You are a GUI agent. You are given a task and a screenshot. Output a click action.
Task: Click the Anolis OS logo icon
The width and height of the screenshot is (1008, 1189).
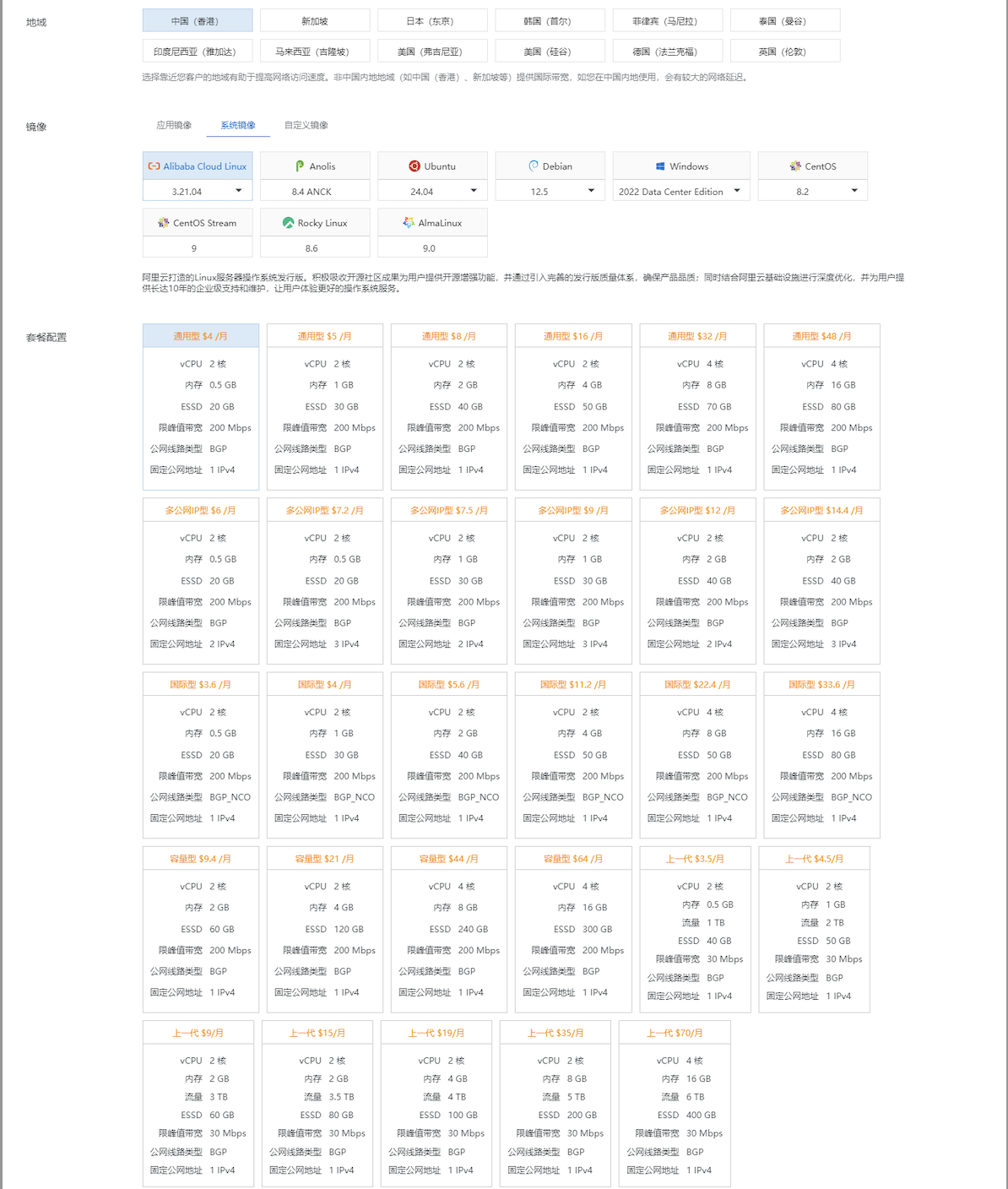[x=300, y=166]
